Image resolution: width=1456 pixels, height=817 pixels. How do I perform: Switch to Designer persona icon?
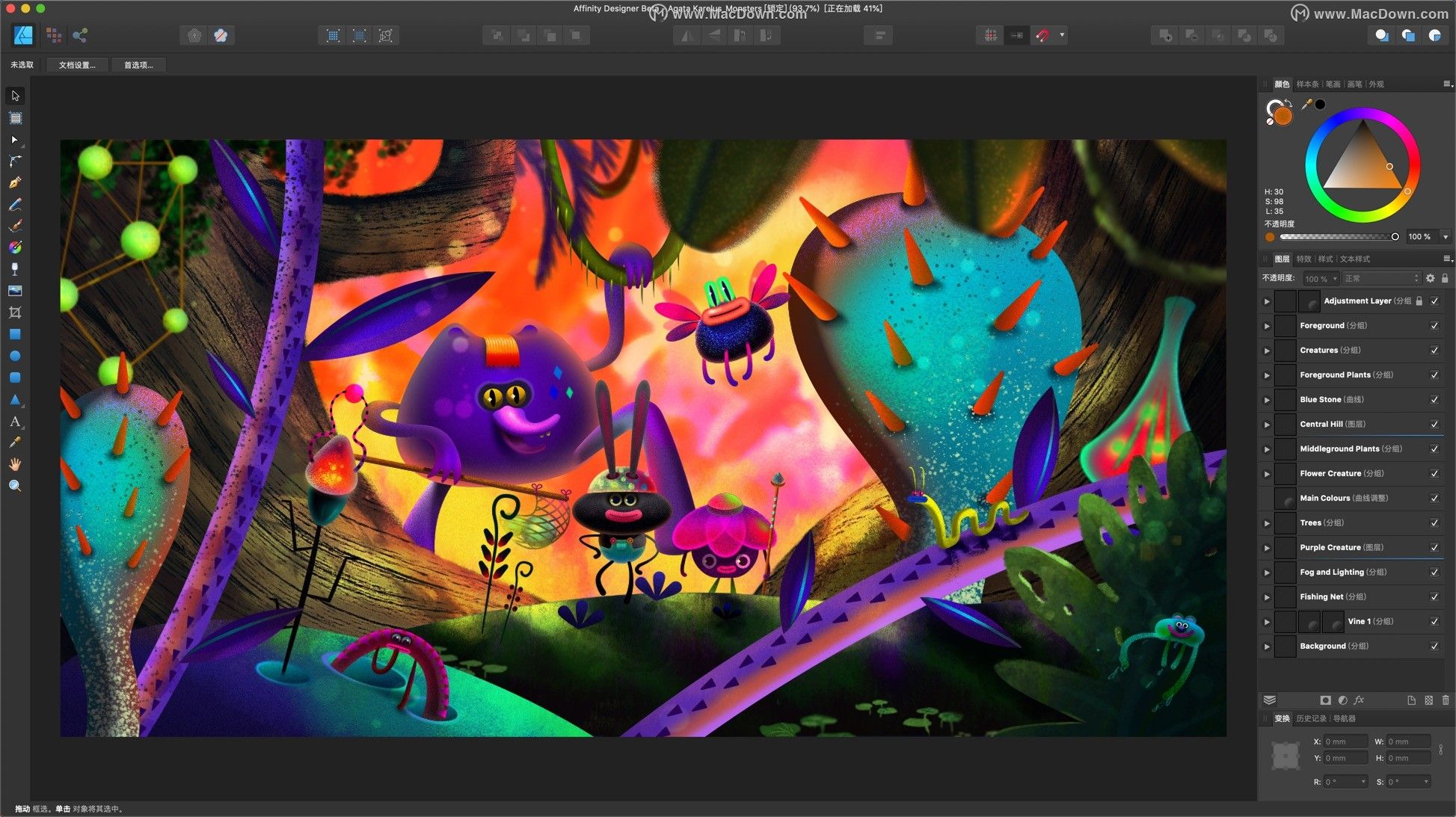(x=24, y=35)
